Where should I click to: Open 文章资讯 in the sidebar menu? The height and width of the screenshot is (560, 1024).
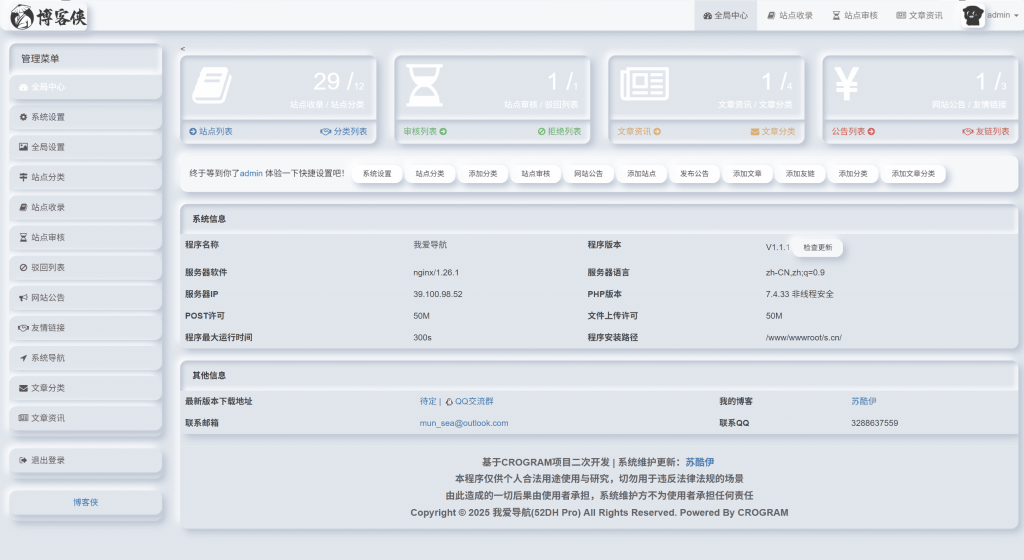coord(86,418)
